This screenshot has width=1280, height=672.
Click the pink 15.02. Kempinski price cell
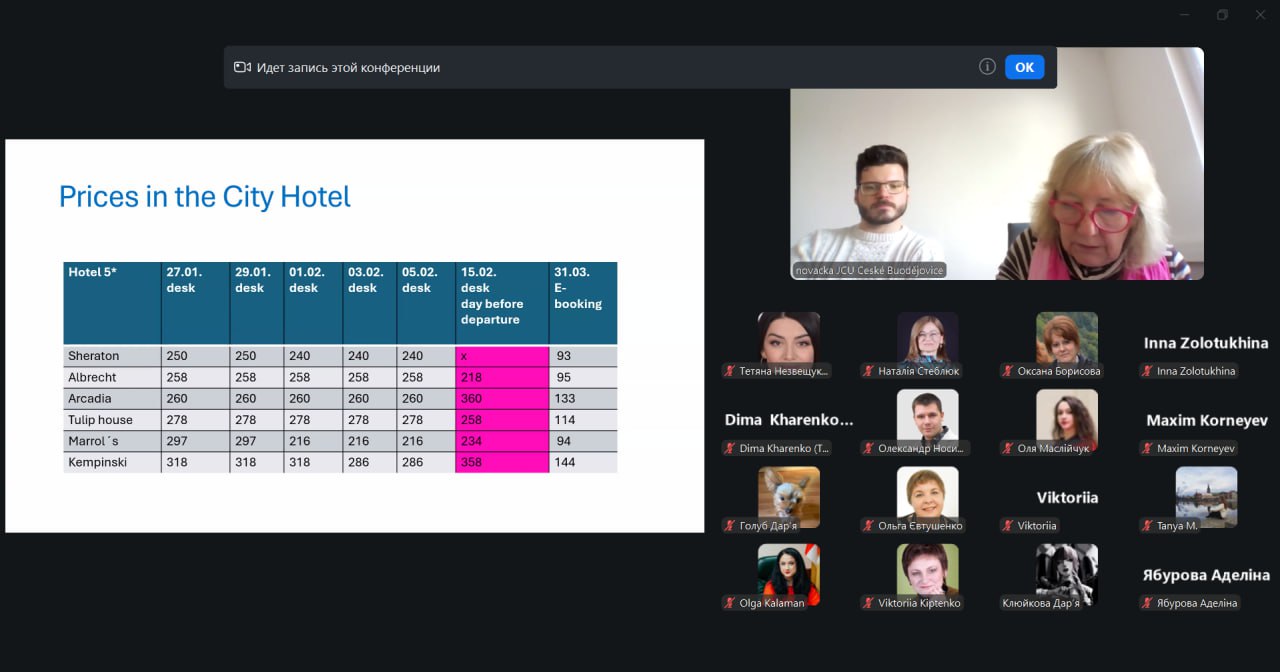point(502,463)
